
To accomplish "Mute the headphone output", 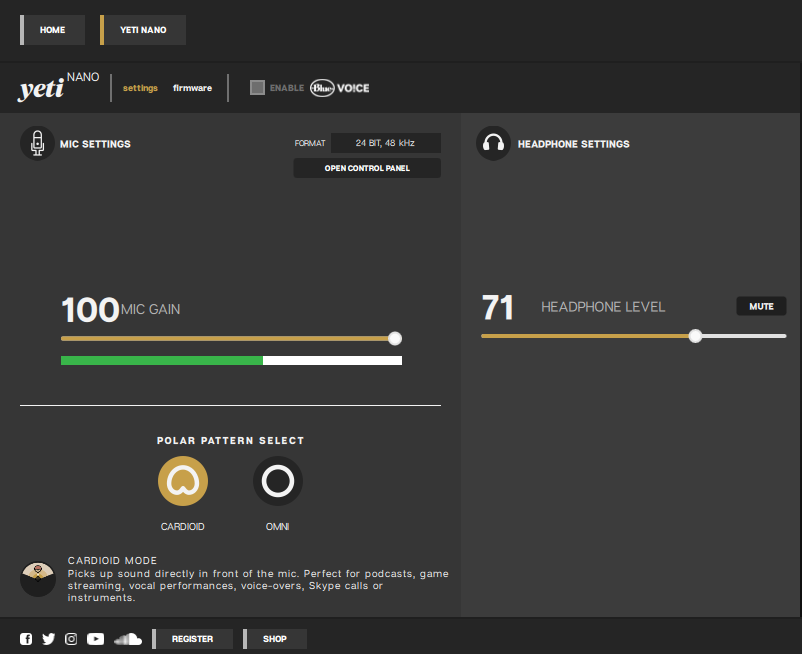I will click(761, 306).
